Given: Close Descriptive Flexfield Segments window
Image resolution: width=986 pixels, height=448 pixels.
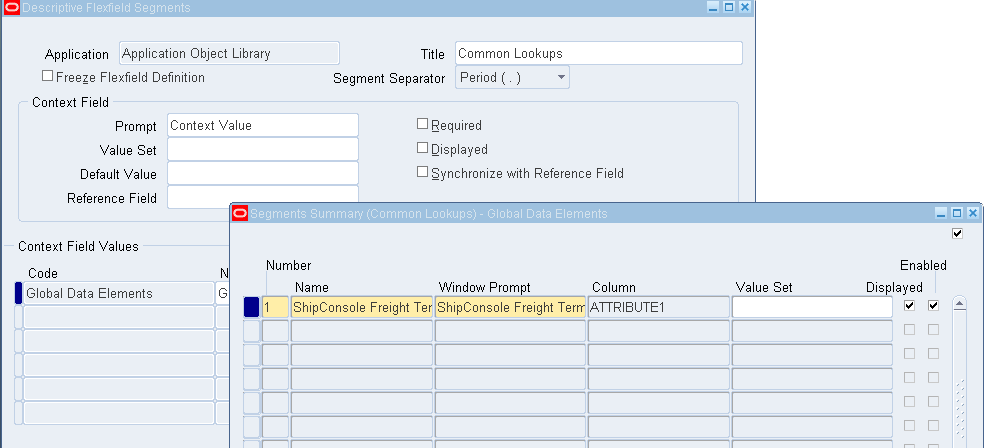Looking at the screenshot, I should pyautogui.click(x=745, y=8).
